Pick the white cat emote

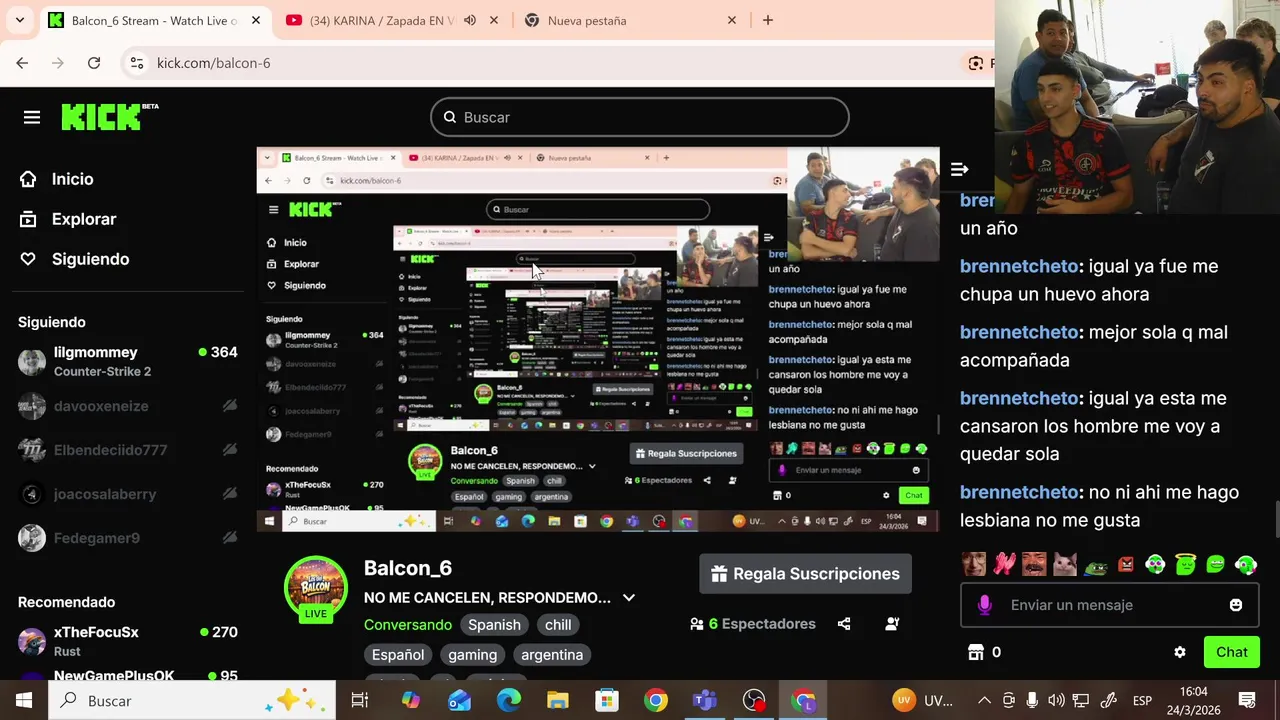[1065, 564]
